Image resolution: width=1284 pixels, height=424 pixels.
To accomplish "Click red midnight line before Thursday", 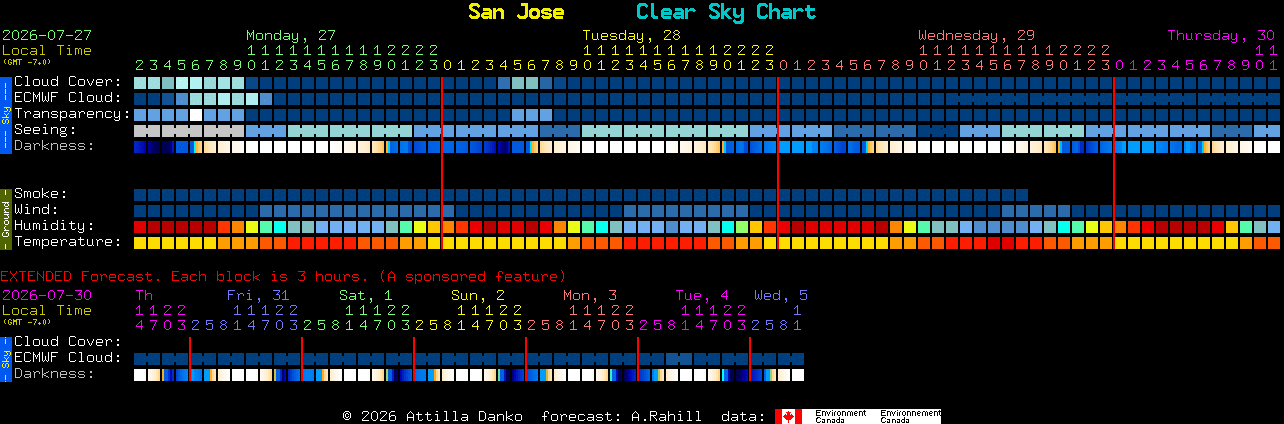I will coord(1114,162).
